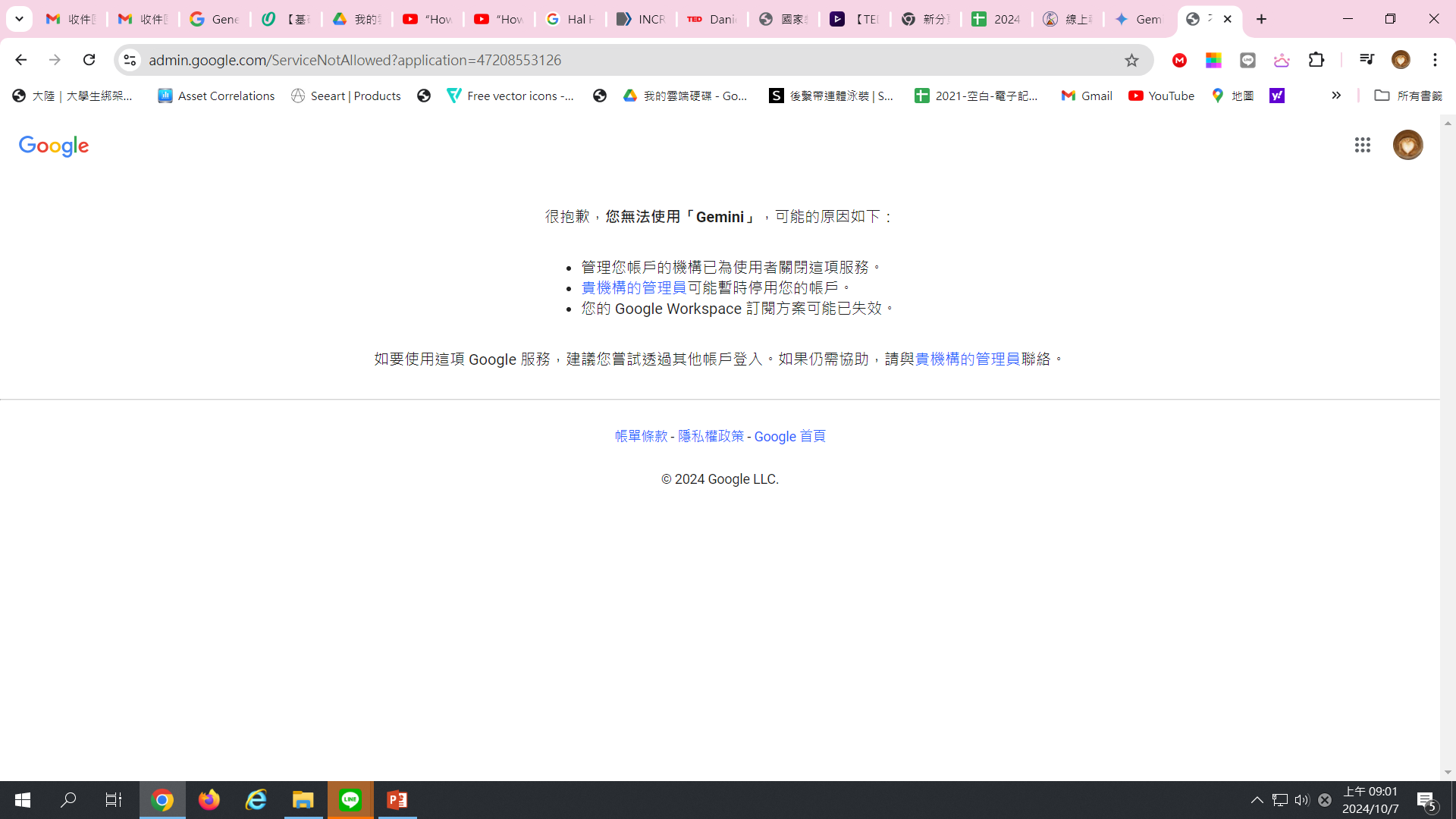
Task: Go back to previous page
Action: point(20,60)
